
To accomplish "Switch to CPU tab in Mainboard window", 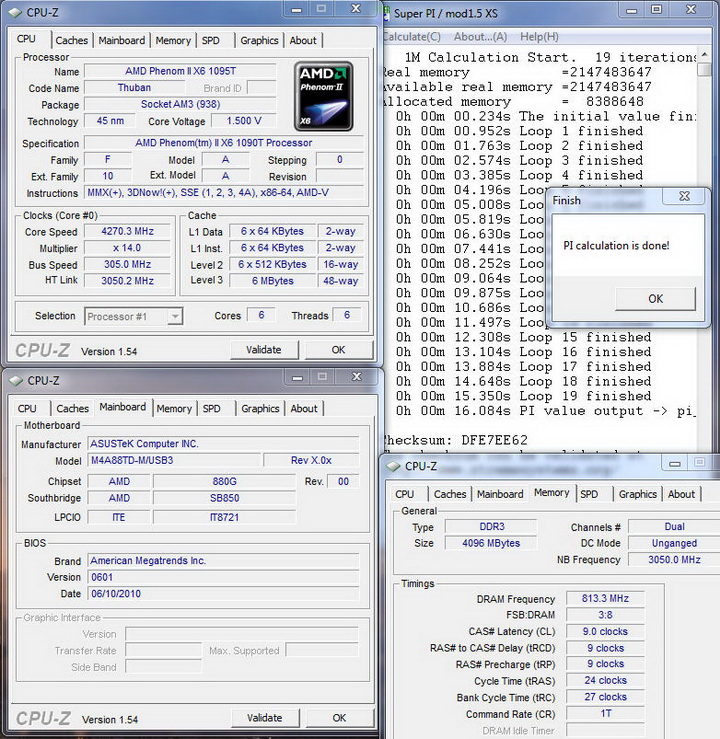I will point(27,409).
